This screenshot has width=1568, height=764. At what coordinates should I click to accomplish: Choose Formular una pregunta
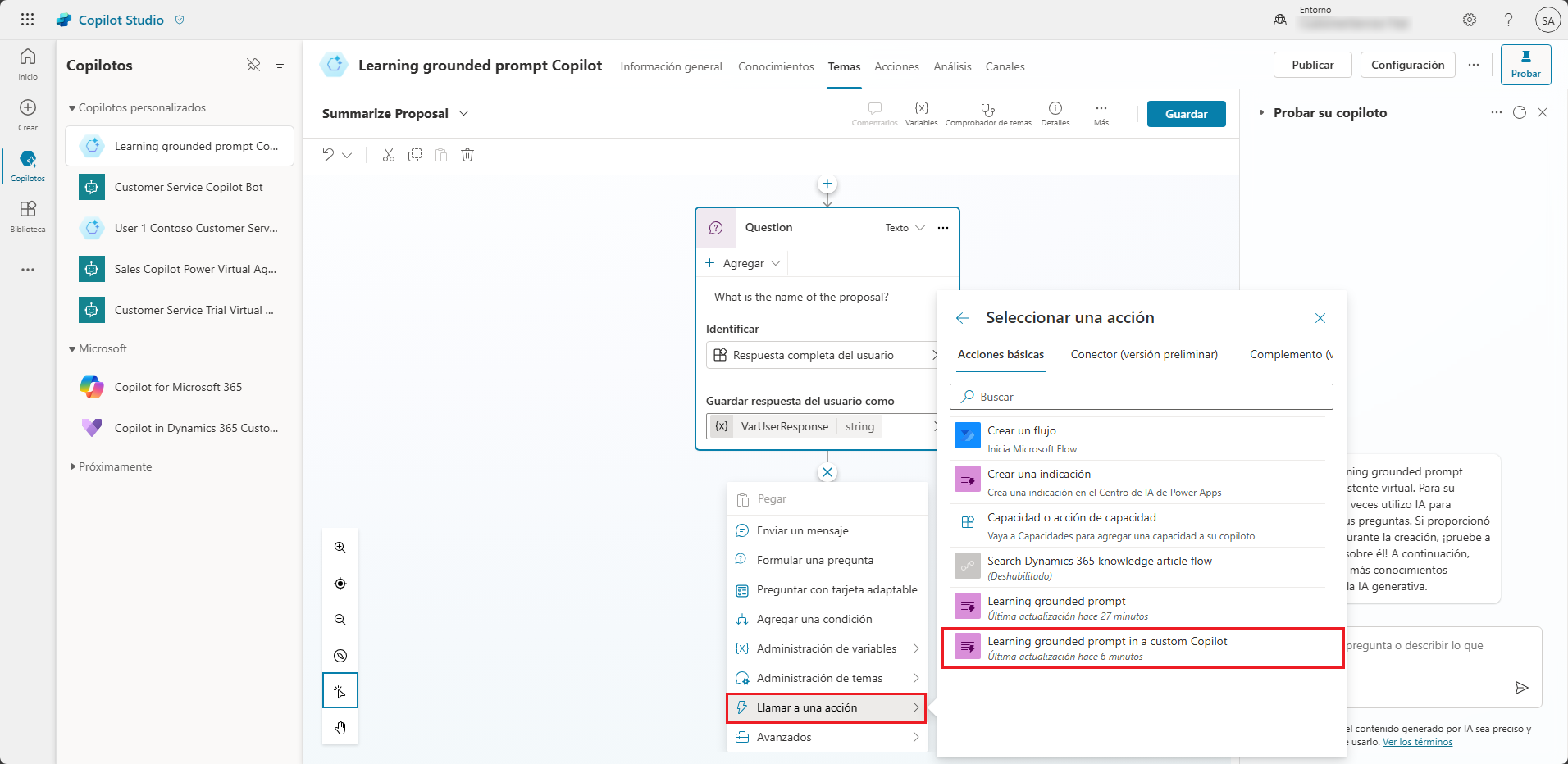827,560
